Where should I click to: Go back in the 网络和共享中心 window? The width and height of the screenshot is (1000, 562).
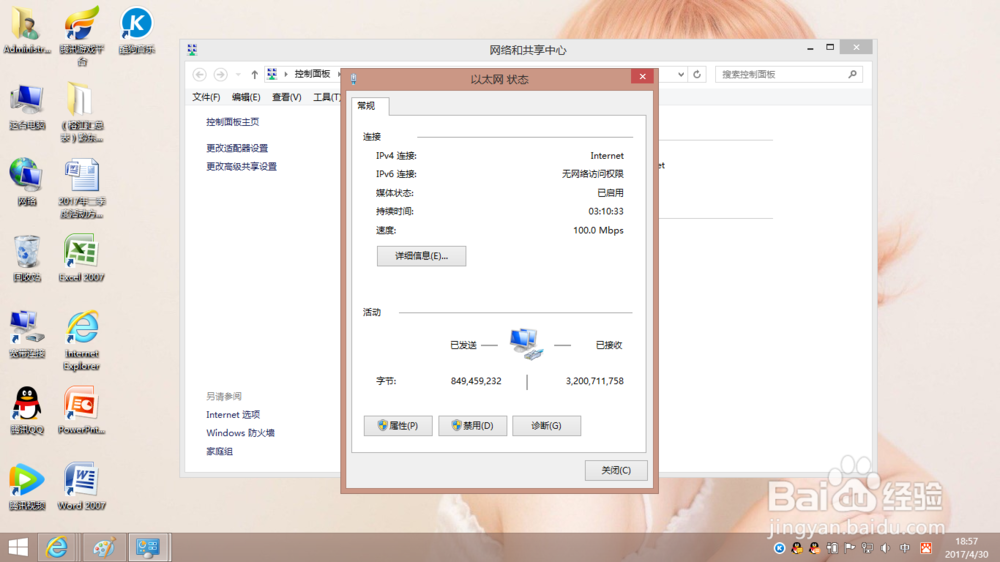click(x=200, y=75)
